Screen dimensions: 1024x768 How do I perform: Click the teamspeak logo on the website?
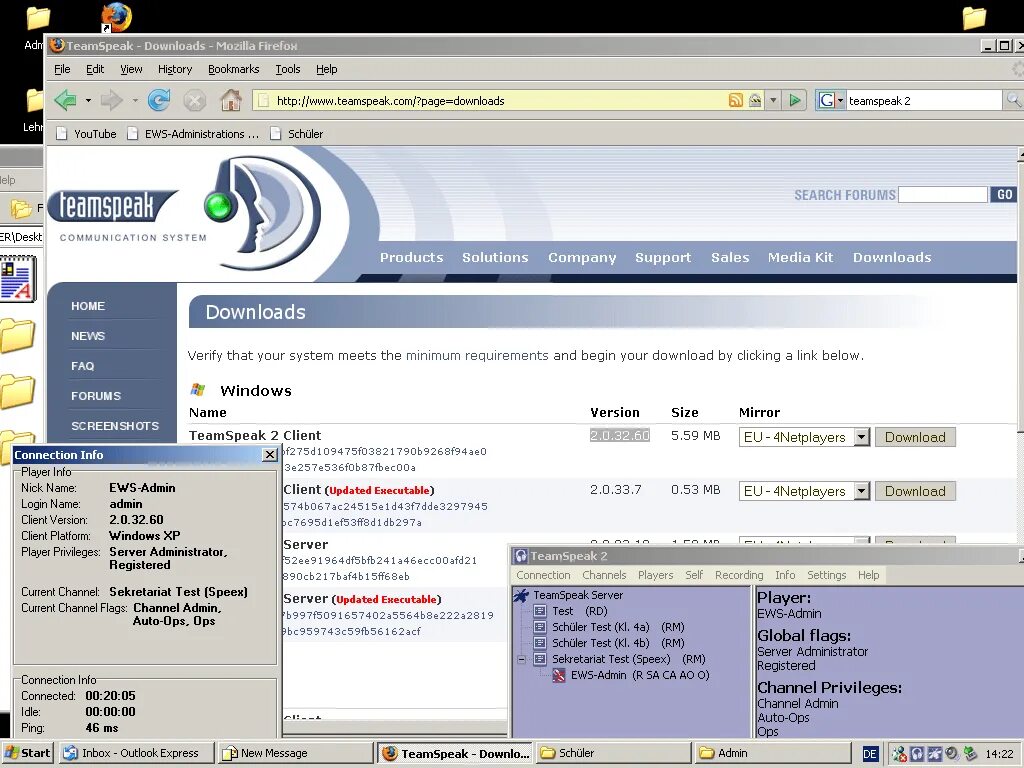coord(112,206)
